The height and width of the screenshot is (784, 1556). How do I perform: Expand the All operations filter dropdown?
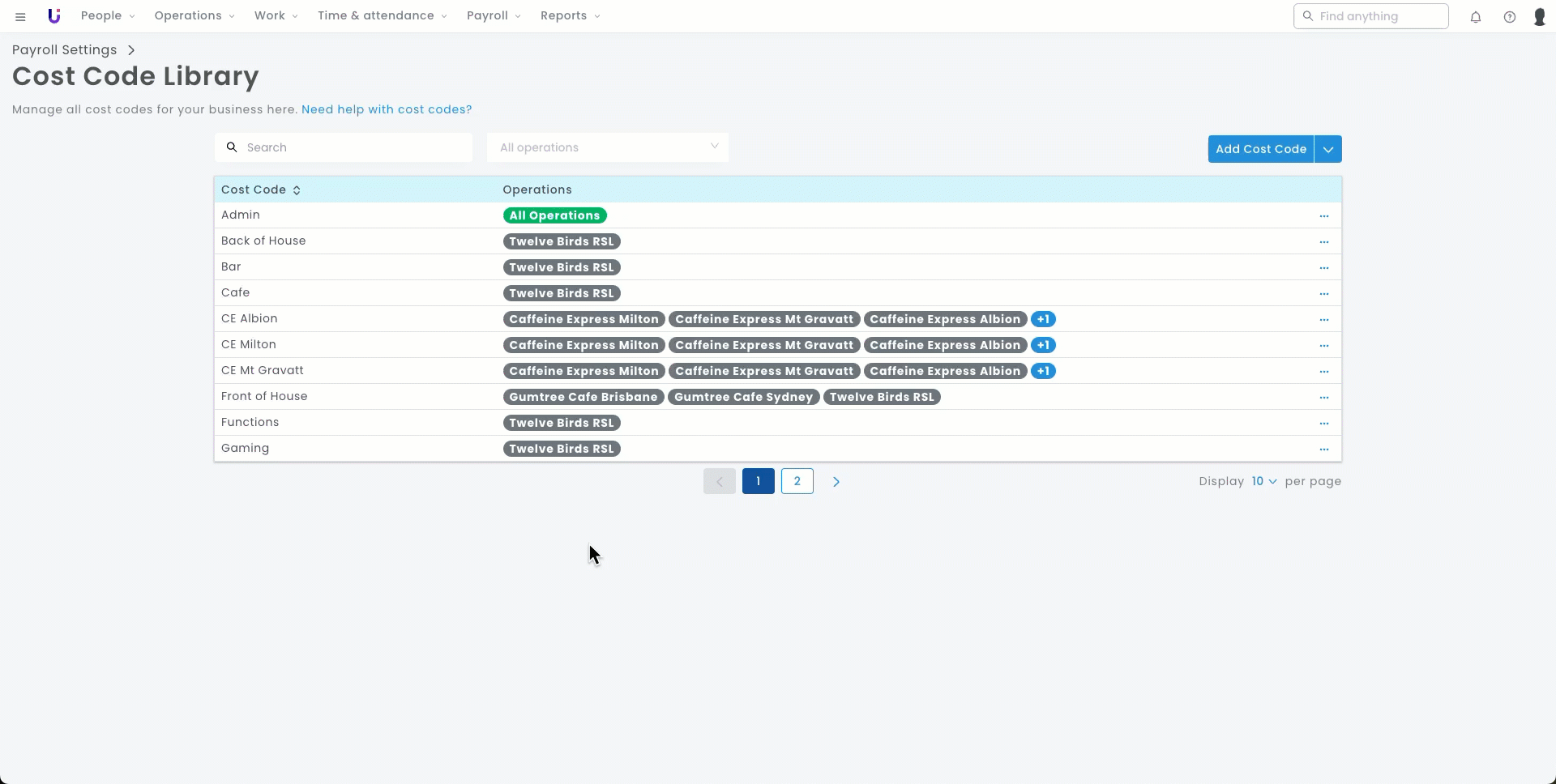pos(607,147)
